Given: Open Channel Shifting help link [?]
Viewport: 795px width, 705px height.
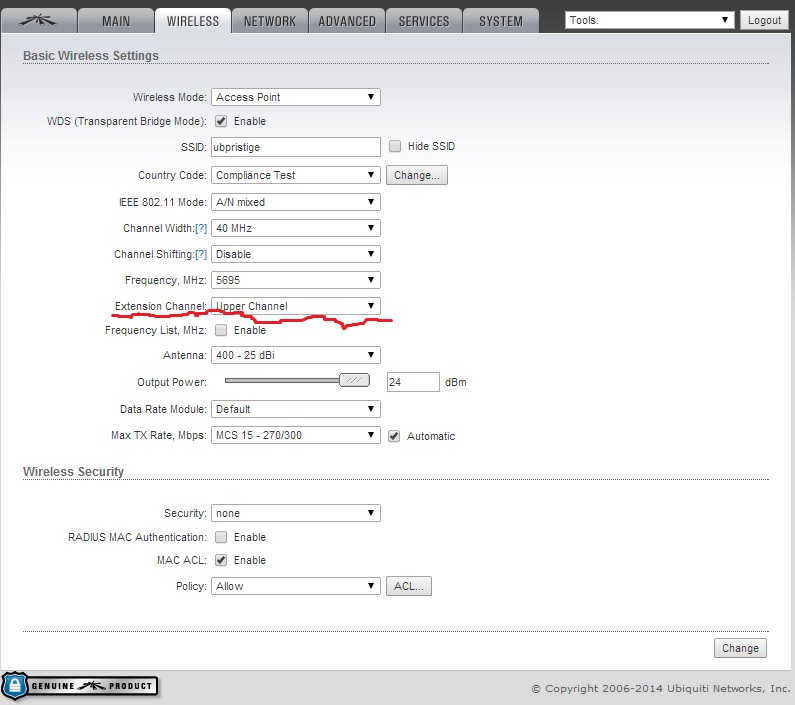Looking at the screenshot, I should click(x=201, y=254).
